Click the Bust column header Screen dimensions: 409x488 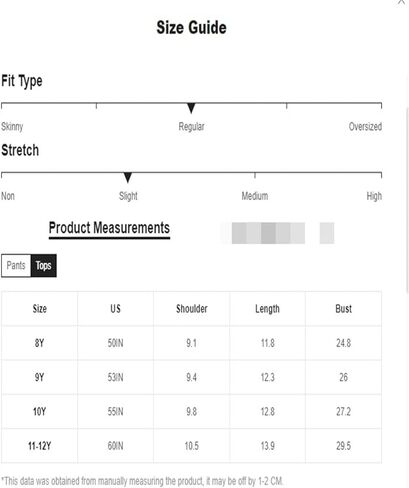click(x=344, y=309)
